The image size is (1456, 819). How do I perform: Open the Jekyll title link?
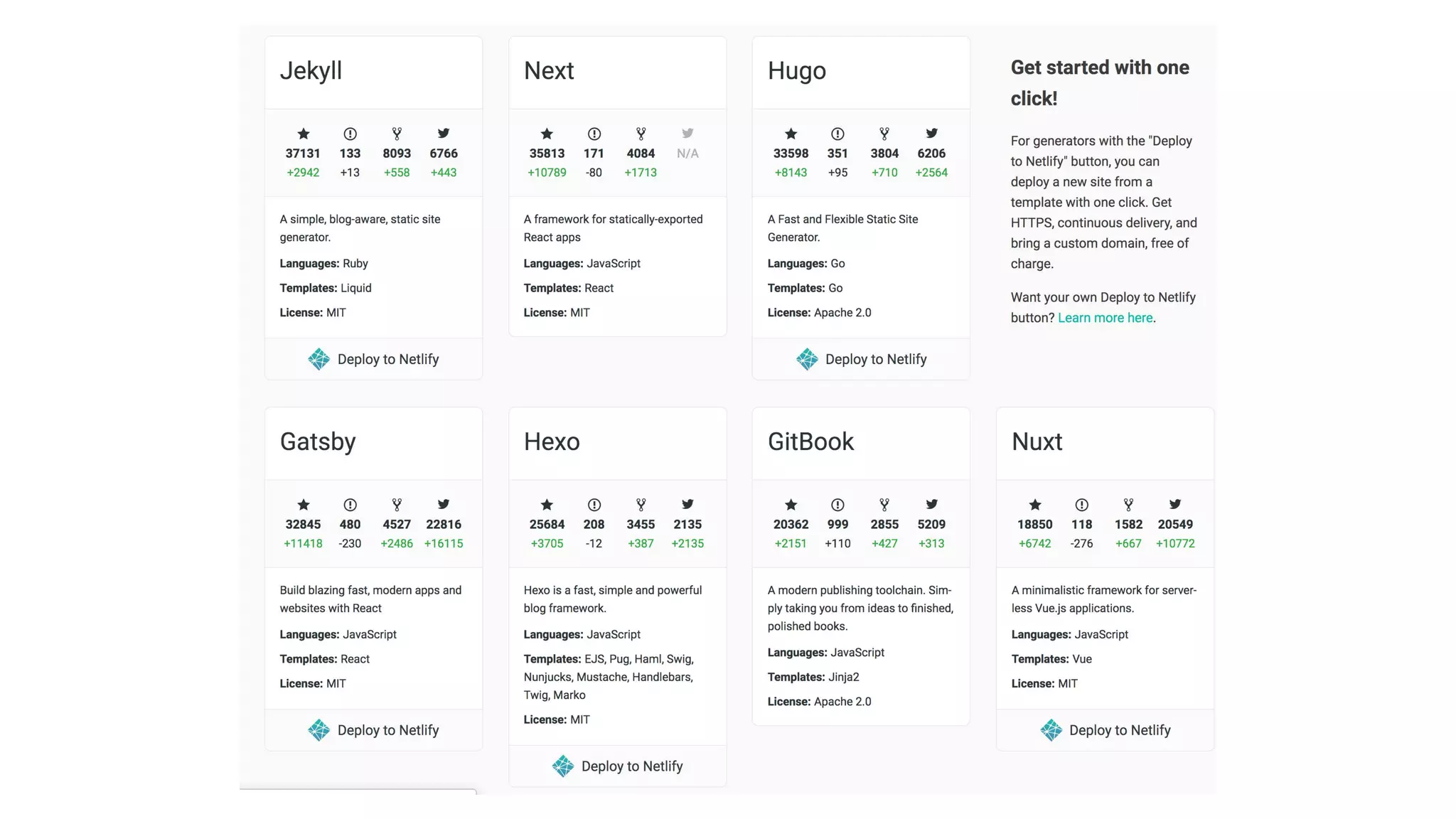(311, 71)
